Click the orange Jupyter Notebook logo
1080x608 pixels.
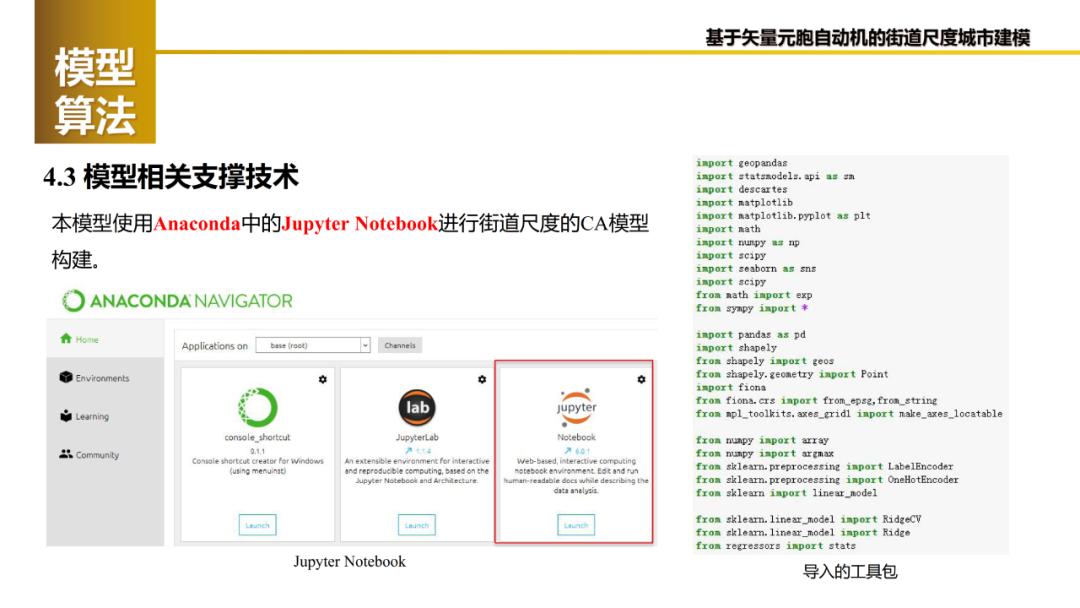point(576,408)
